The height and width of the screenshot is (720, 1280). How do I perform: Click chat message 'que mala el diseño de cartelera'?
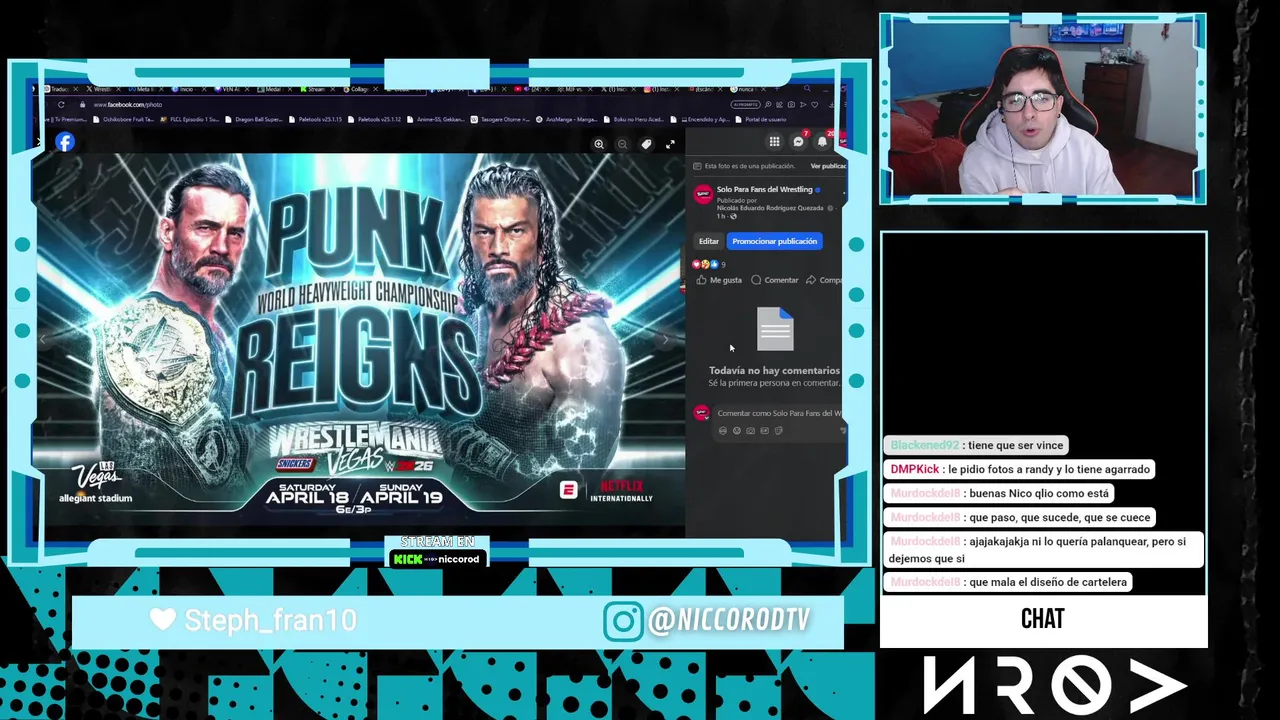[x=1010, y=582]
